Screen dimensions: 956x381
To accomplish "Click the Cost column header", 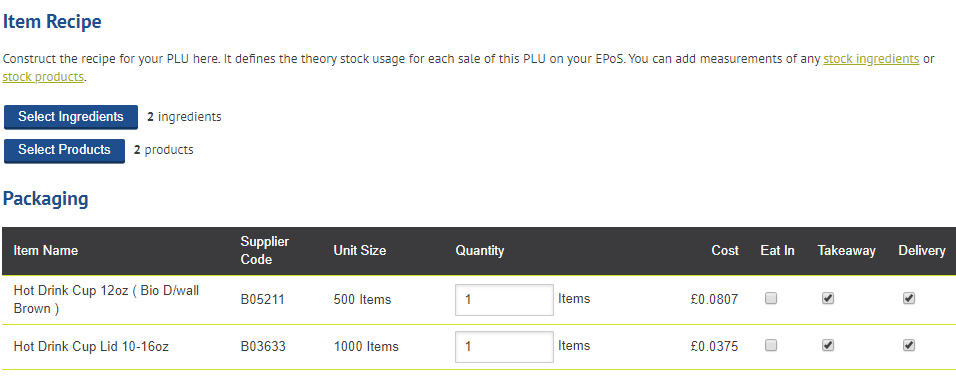I will pyautogui.click(x=725, y=251).
